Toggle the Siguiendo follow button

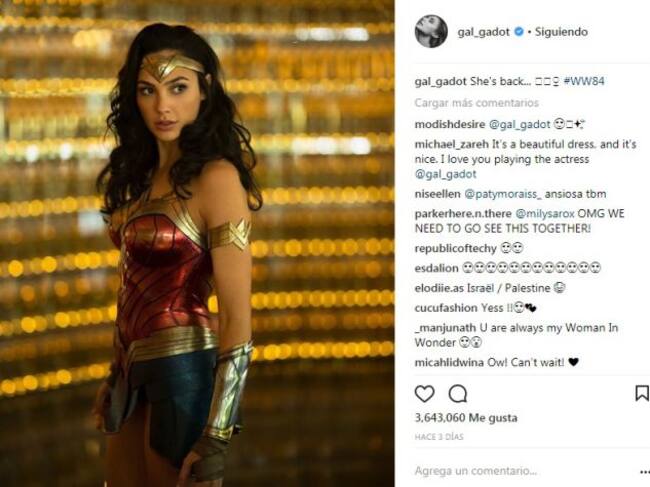tap(561, 32)
